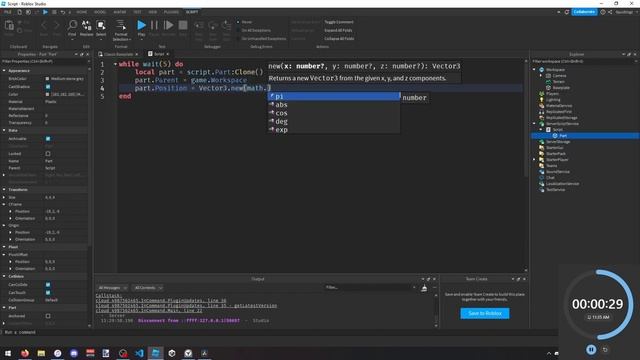Click the BrickColor medium stone grey swatch

(47, 79)
